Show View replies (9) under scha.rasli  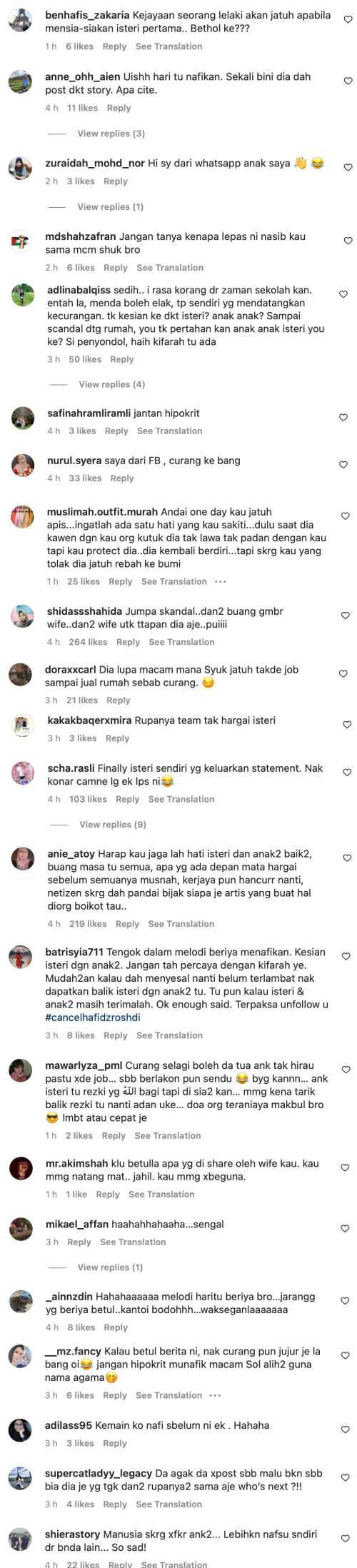(x=113, y=824)
